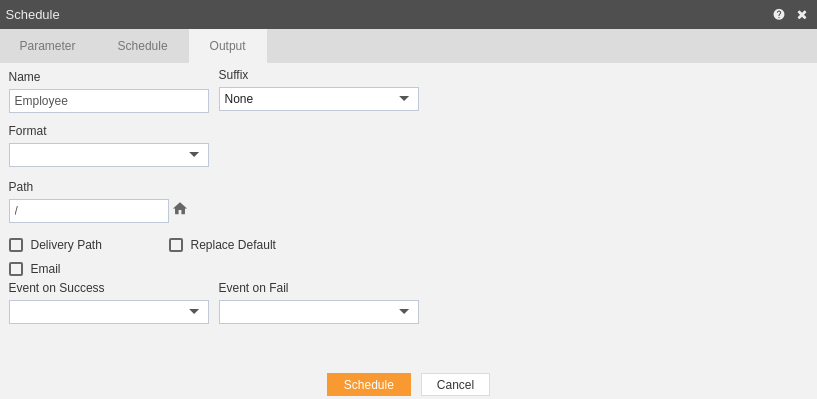Click the orange Schedule button
817x399 pixels.
point(369,384)
